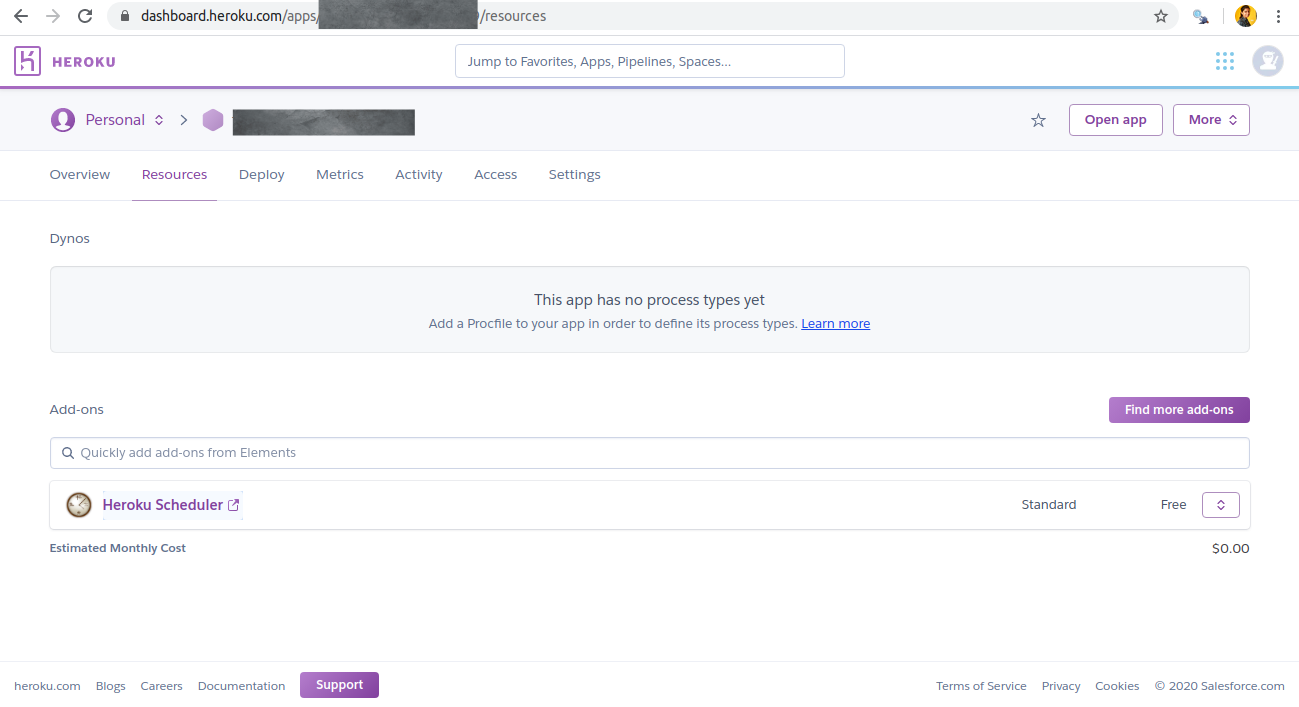Focus the Jump to Favorites search box

[x=650, y=61]
